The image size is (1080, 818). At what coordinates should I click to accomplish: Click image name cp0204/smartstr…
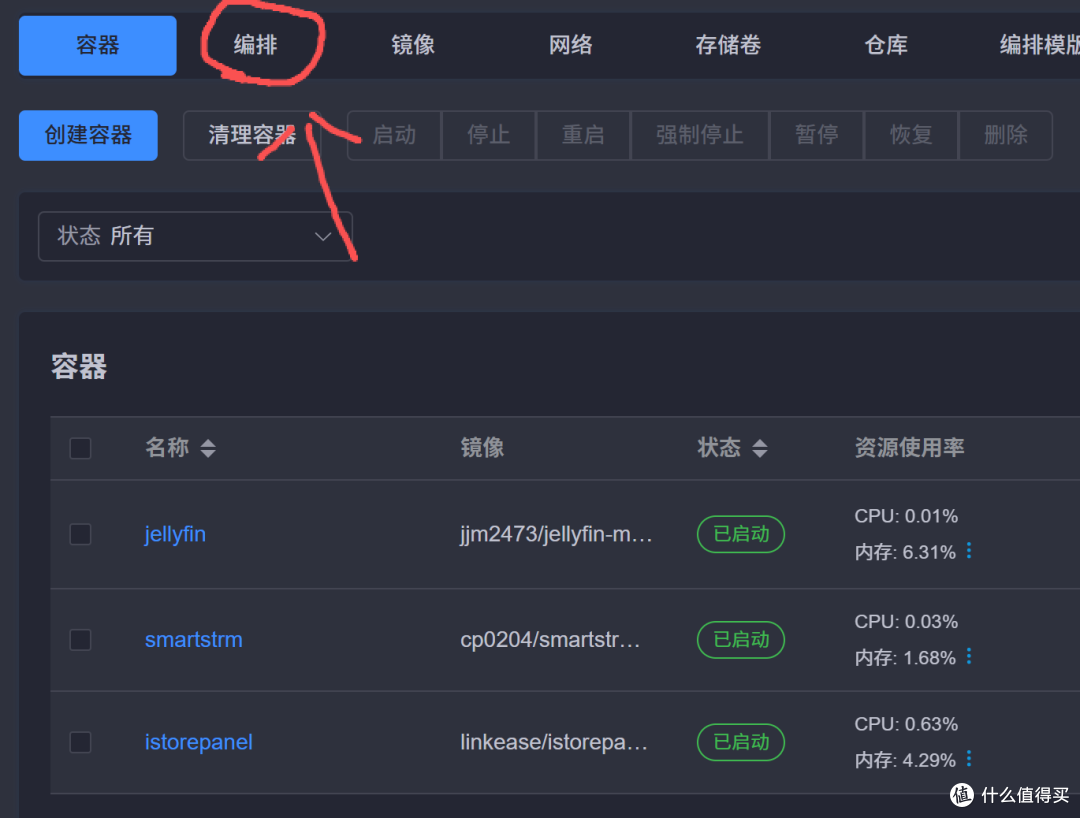[x=550, y=640]
